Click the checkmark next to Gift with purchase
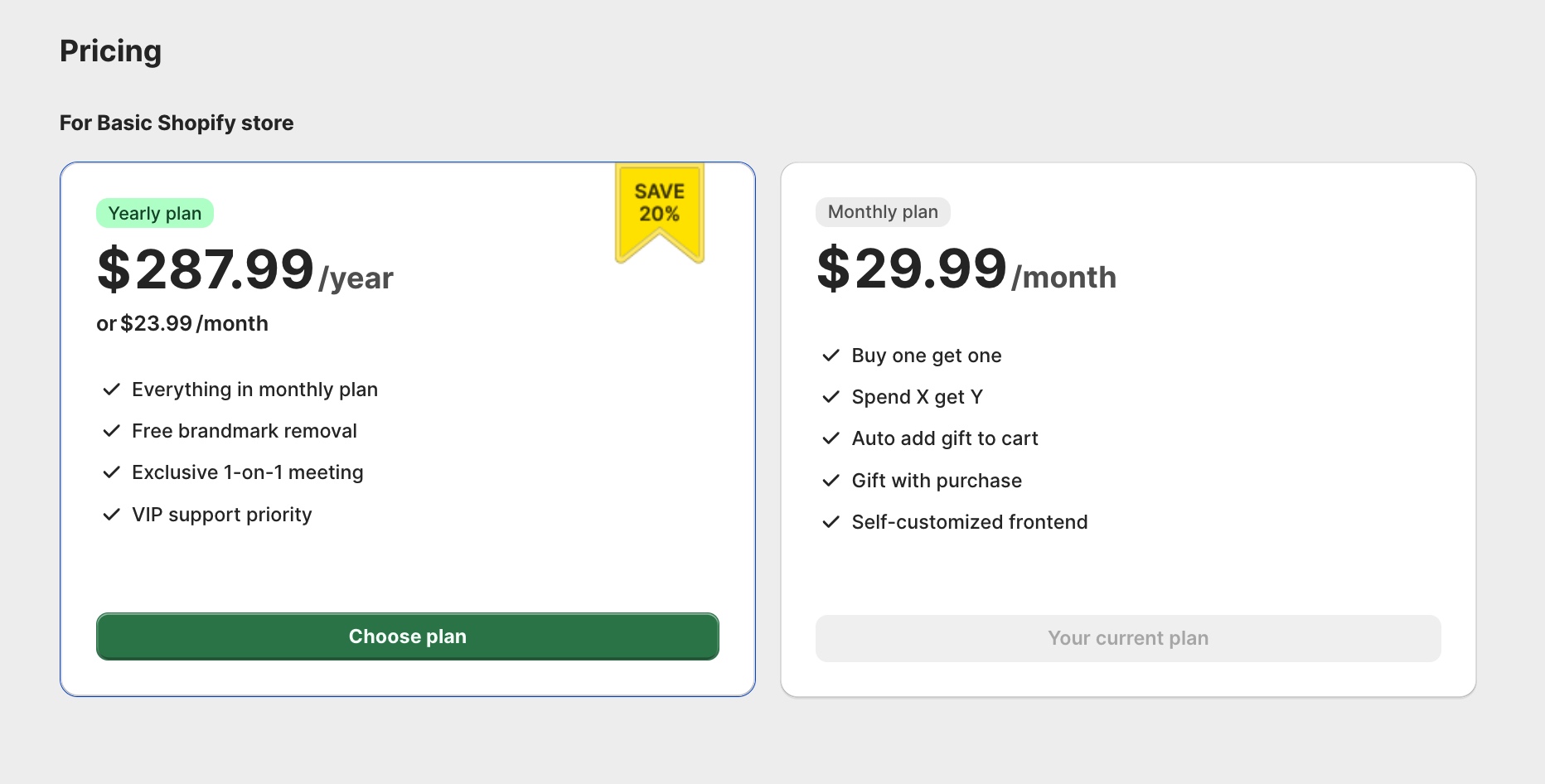This screenshot has width=1545, height=784. pyautogui.click(x=831, y=481)
